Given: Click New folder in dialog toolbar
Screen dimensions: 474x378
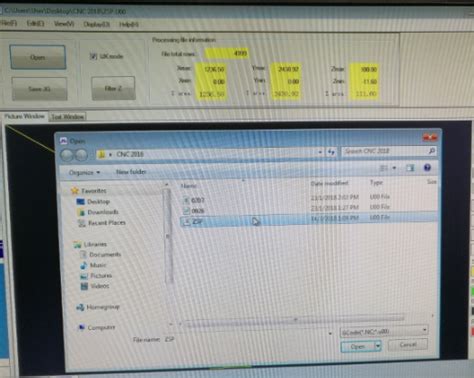Looking at the screenshot, I should (x=131, y=172).
